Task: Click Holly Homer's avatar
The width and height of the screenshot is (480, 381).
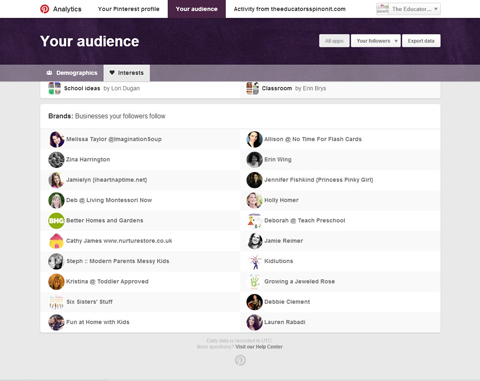Action: click(254, 200)
